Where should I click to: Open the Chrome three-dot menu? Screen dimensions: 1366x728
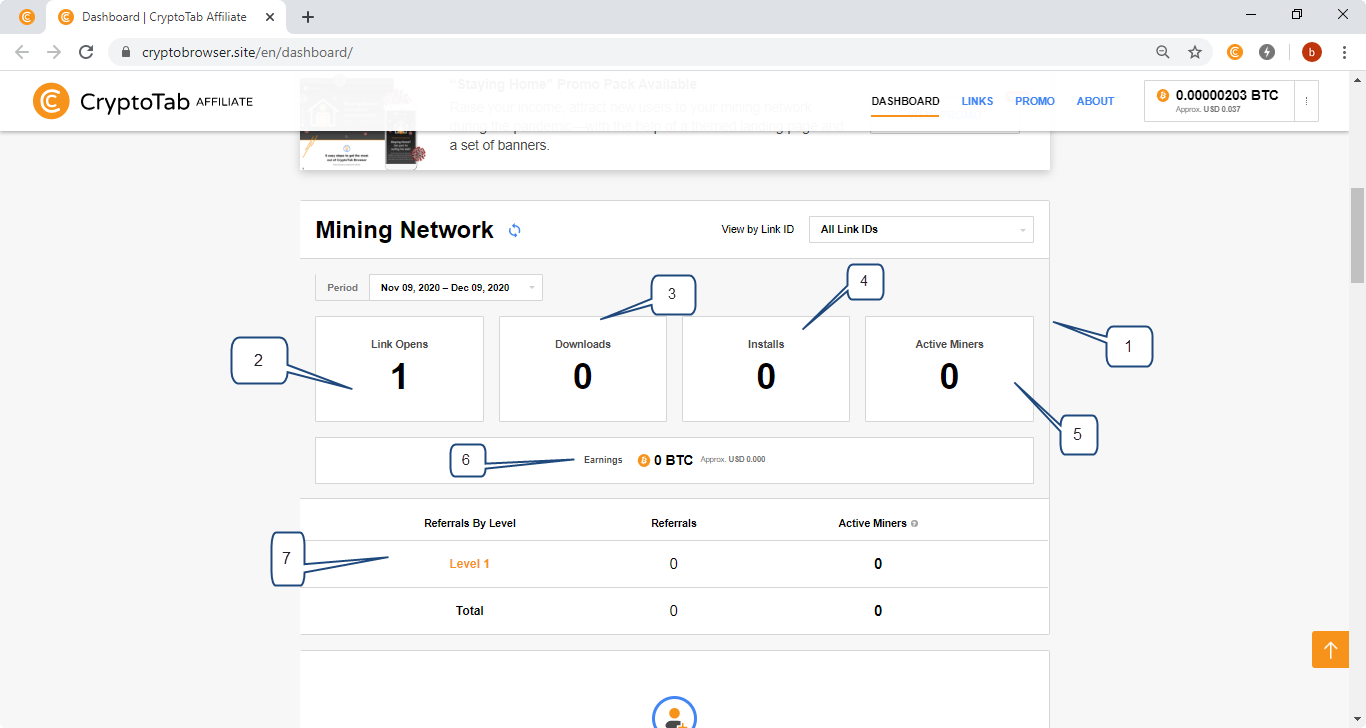1344,52
